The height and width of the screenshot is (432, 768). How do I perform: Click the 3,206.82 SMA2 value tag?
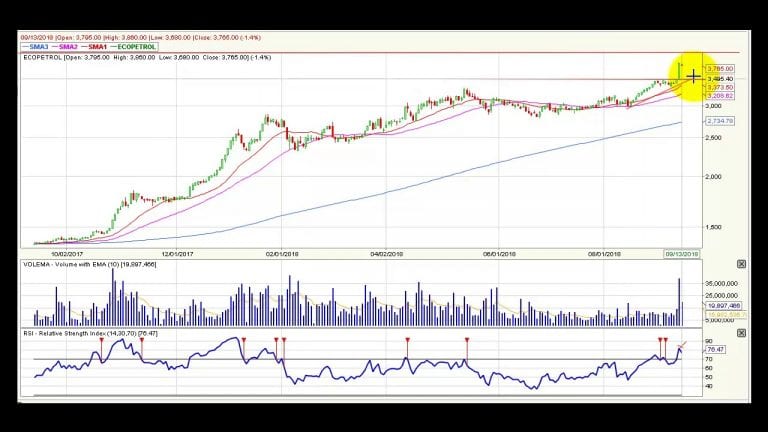click(720, 96)
